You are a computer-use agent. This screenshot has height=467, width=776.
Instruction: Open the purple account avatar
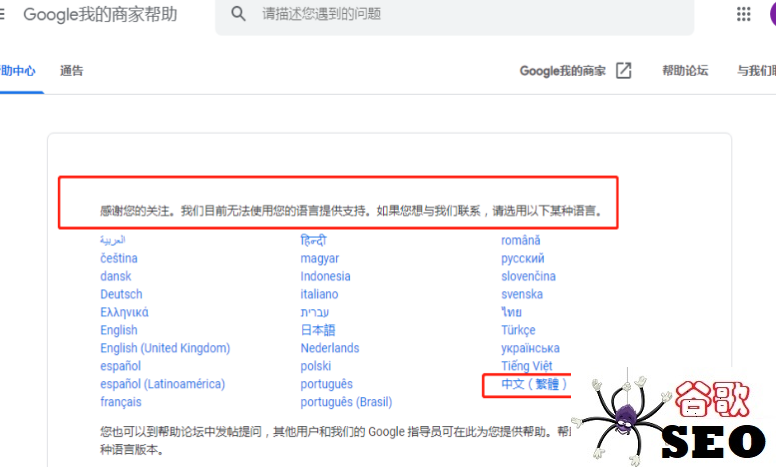[x=773, y=14]
